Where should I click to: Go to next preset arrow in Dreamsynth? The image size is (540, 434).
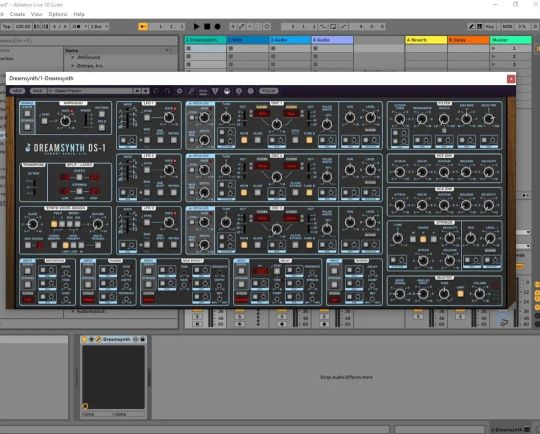pos(146,91)
